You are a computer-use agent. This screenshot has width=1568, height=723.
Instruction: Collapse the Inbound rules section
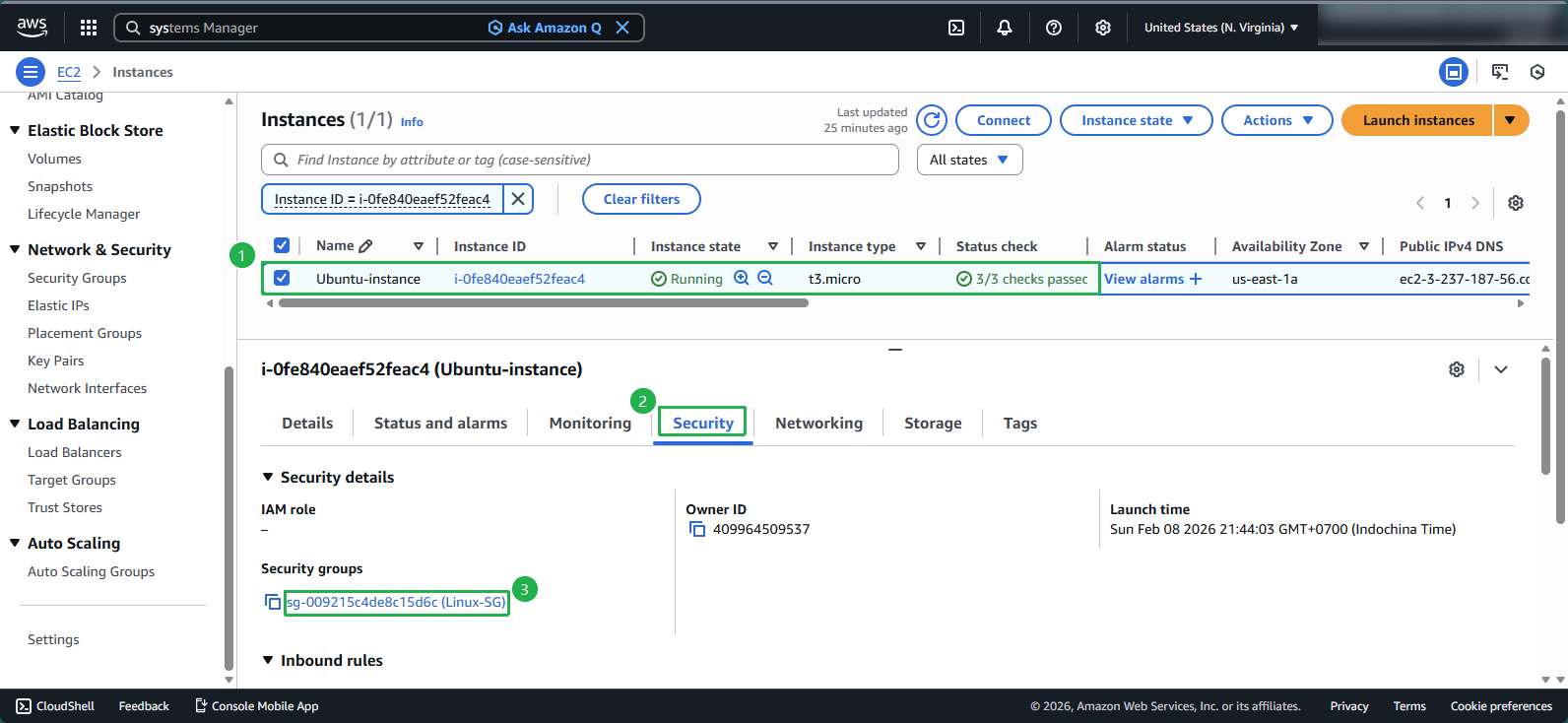pyautogui.click(x=268, y=660)
